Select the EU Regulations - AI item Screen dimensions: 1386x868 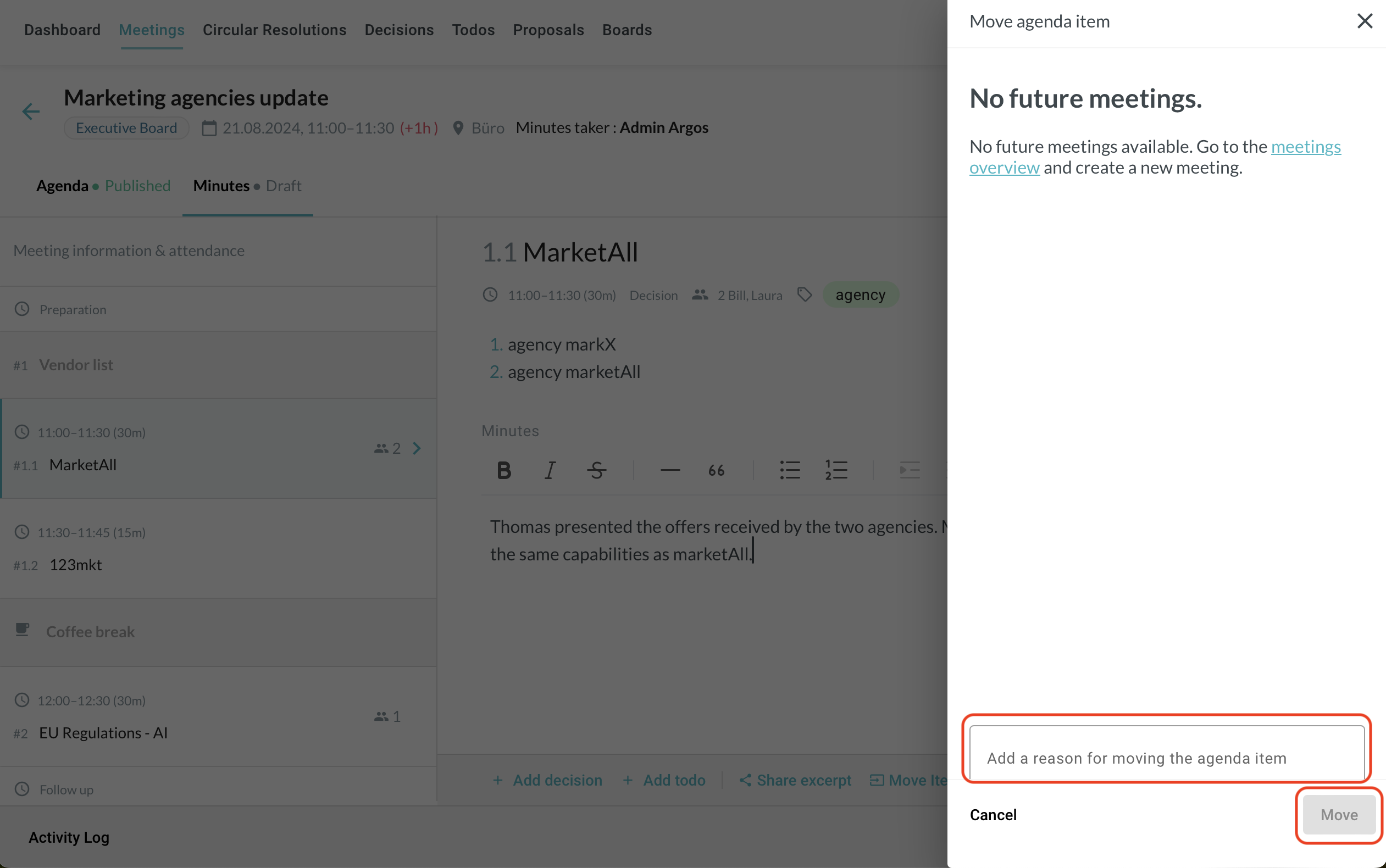pyautogui.click(x=103, y=733)
